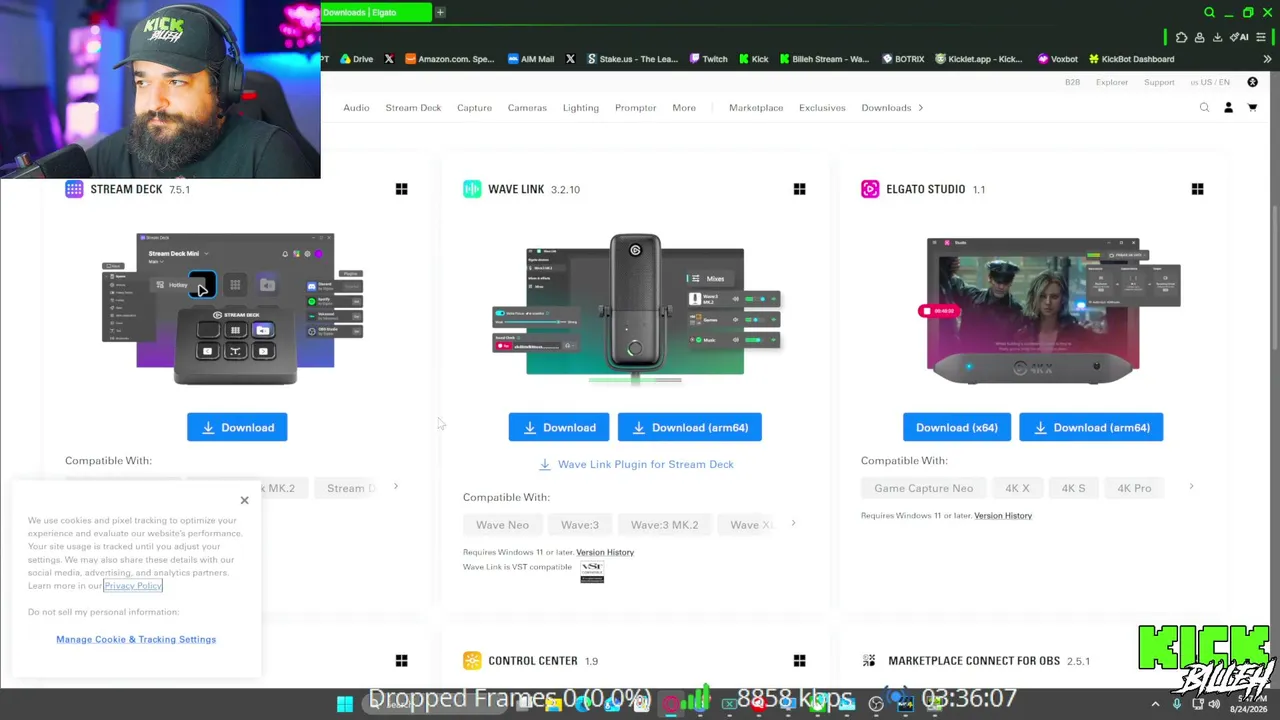Download Elgato Studio arm64 version
This screenshot has width=1280, height=720.
(1091, 428)
